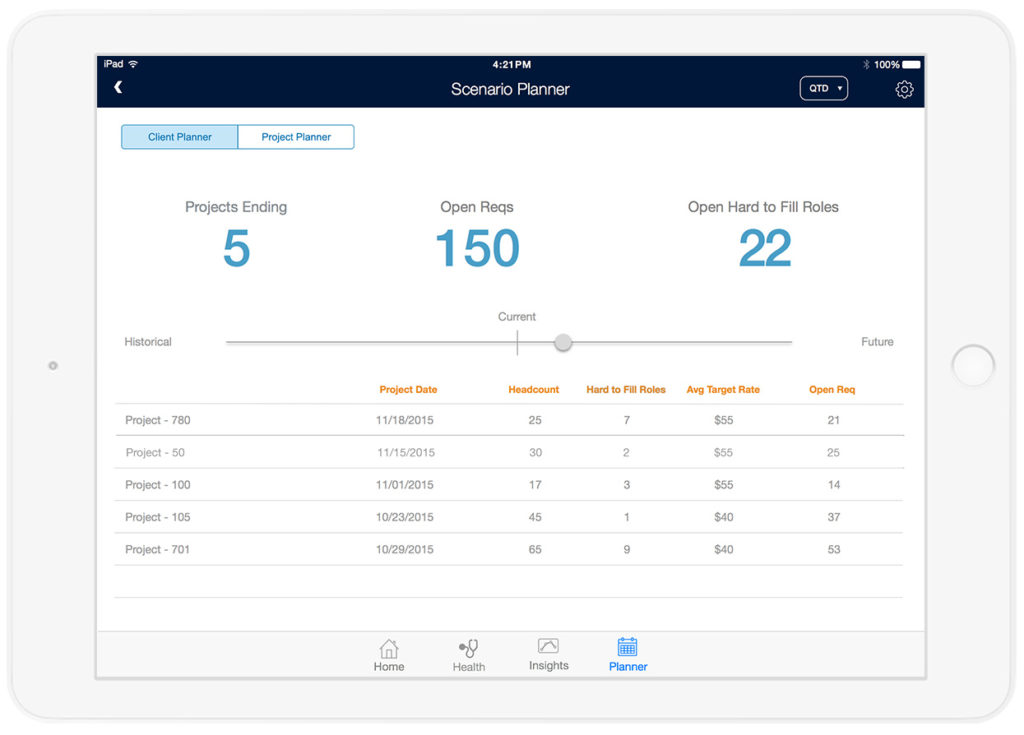Tap the Wi-Fi icon in status bar
The width and height of the screenshot is (1024, 735).
click(133, 64)
